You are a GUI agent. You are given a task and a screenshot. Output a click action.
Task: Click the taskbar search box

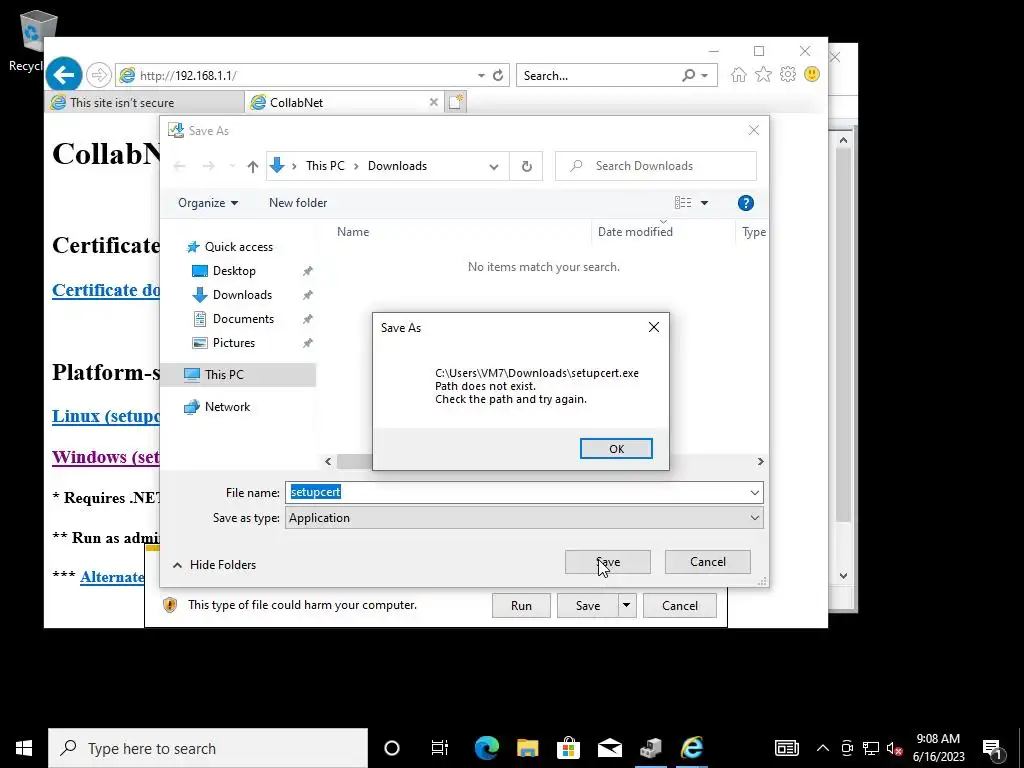(x=208, y=748)
